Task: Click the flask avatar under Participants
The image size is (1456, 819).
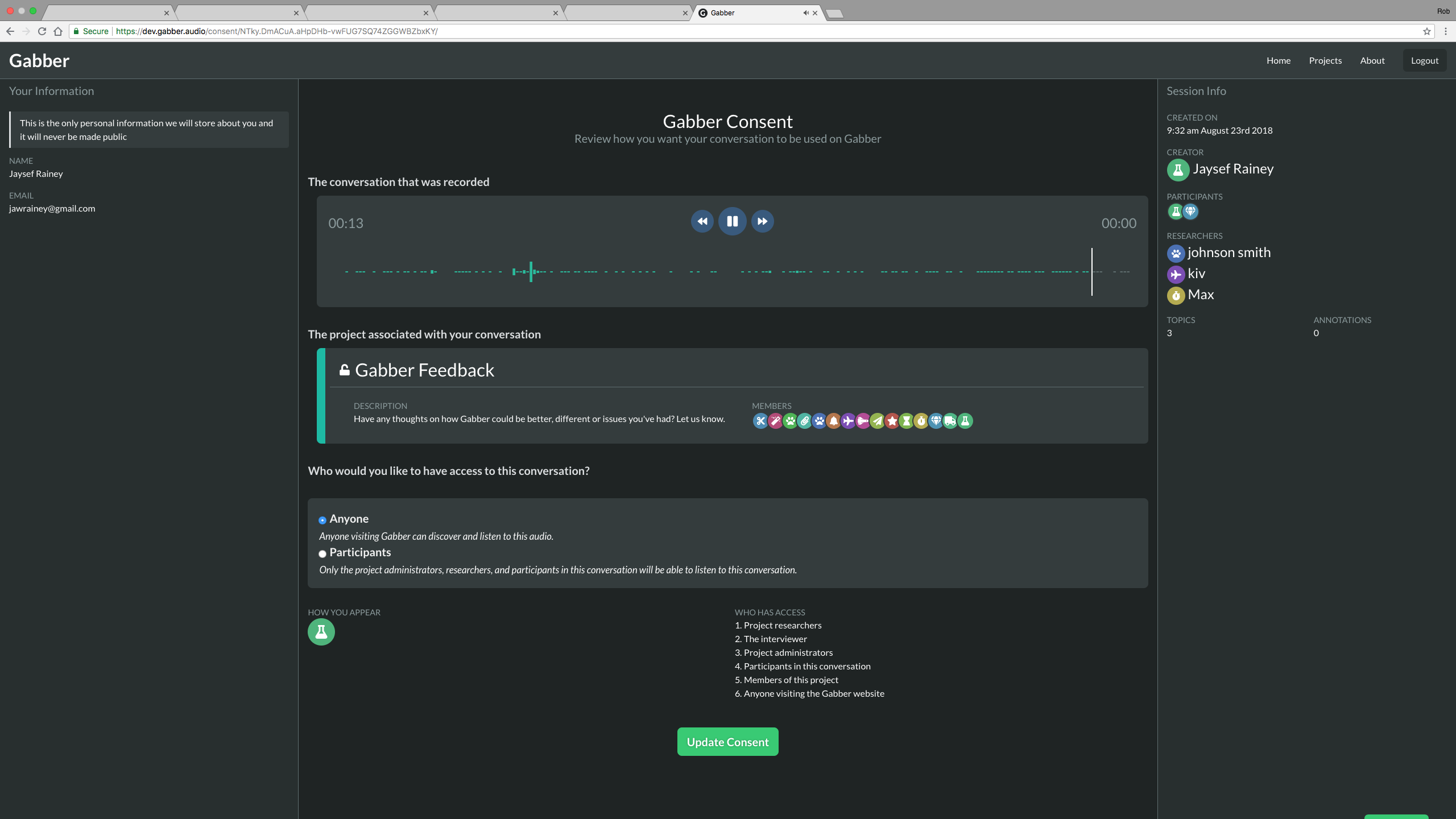Action: [1175, 212]
